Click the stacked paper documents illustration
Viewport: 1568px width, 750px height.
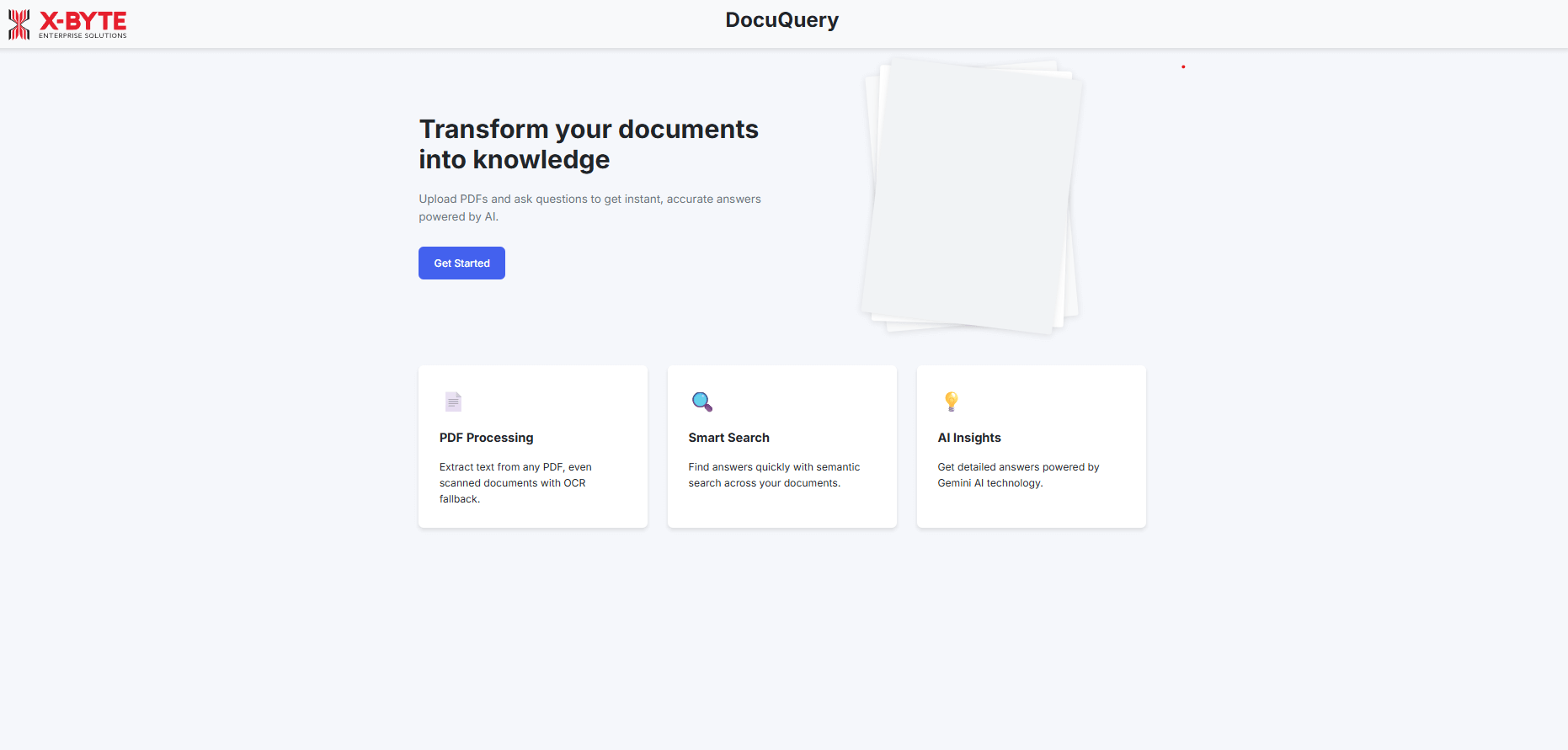pos(972,195)
